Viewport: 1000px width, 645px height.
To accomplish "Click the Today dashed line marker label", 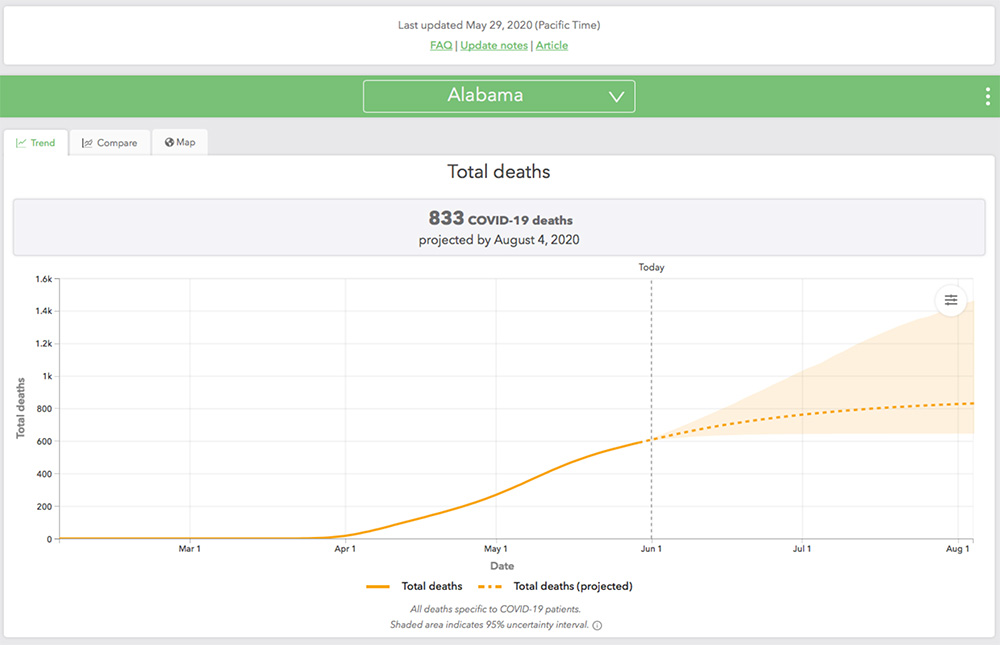I will 651,267.
